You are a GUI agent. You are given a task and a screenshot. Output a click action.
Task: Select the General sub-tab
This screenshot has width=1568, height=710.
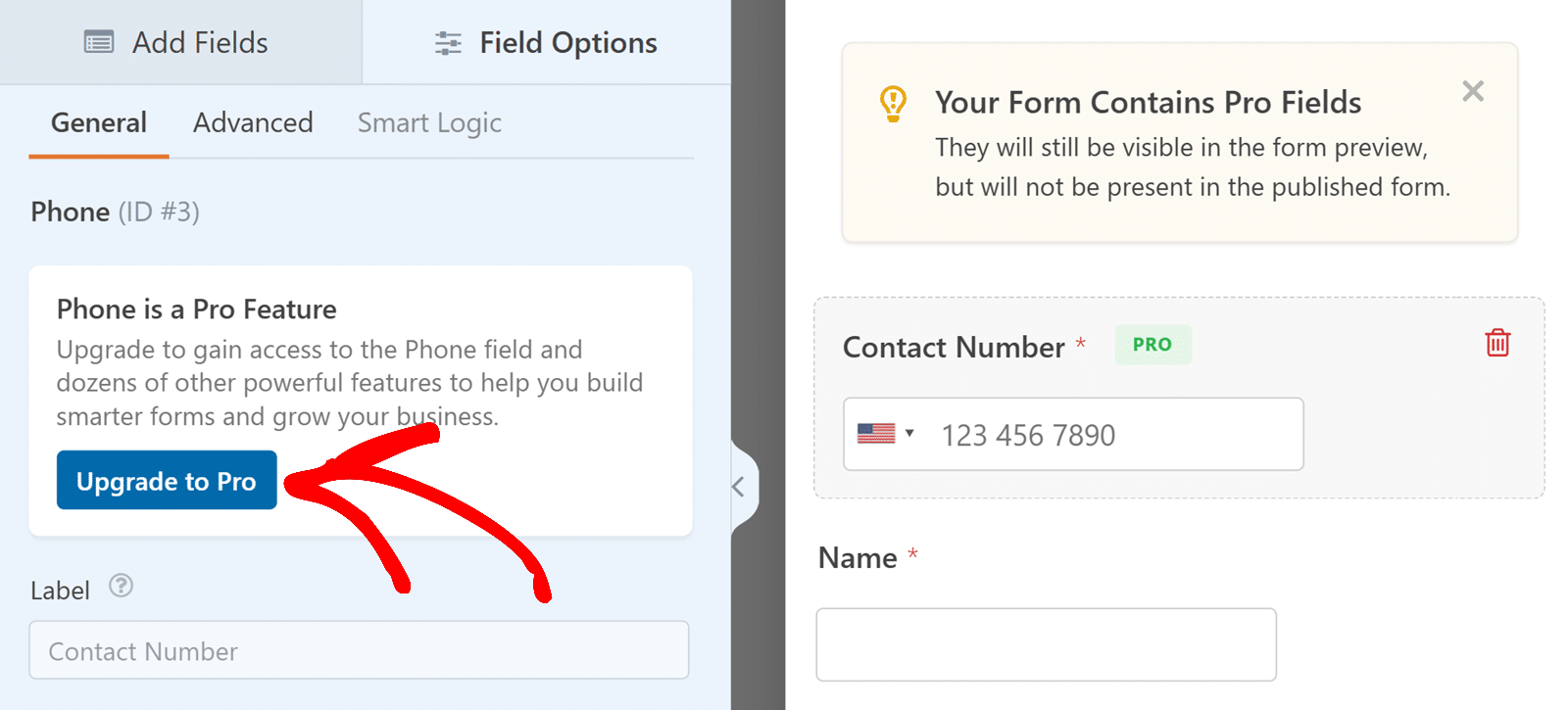[x=99, y=122]
